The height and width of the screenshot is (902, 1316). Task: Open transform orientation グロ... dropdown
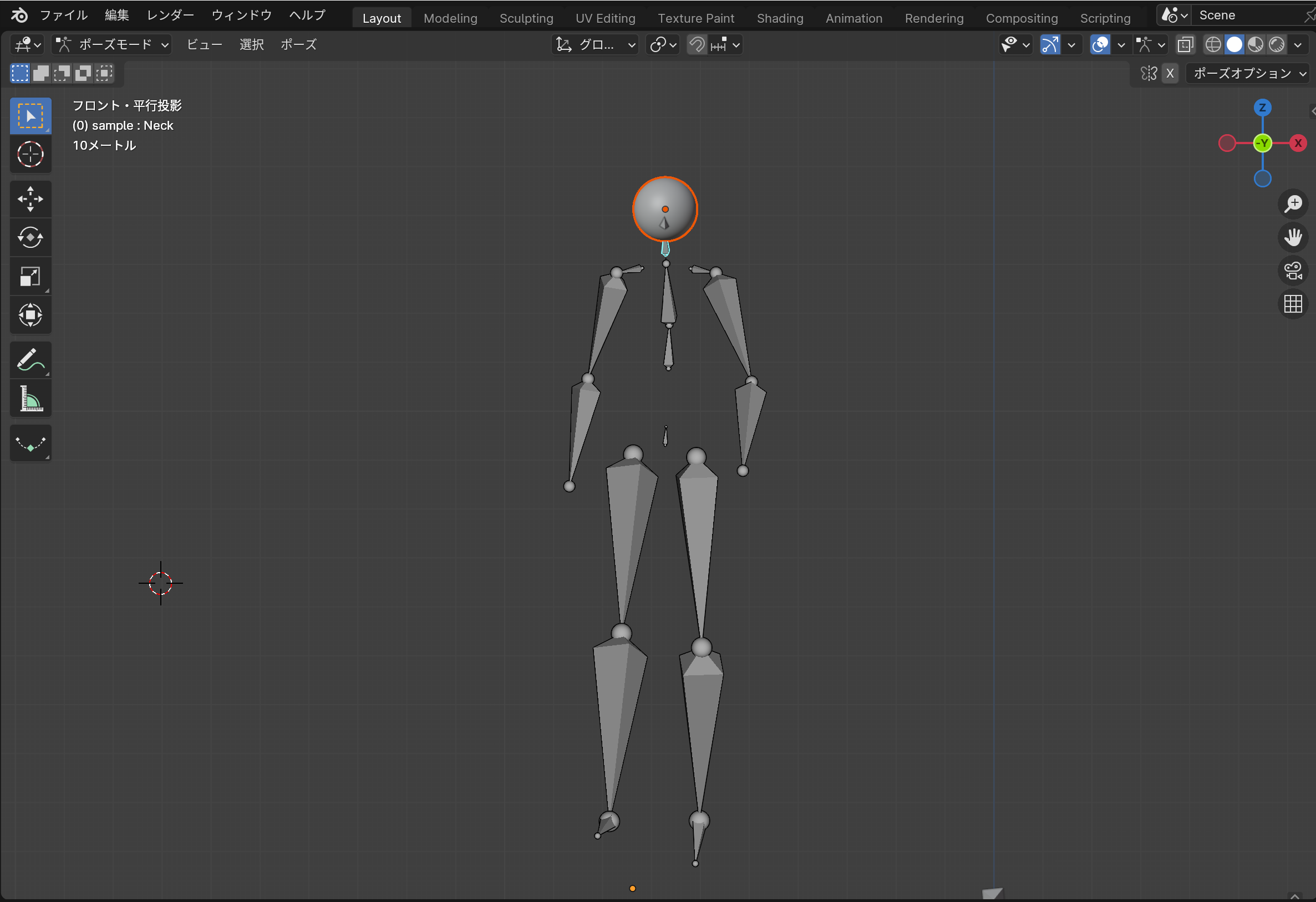pyautogui.click(x=595, y=45)
